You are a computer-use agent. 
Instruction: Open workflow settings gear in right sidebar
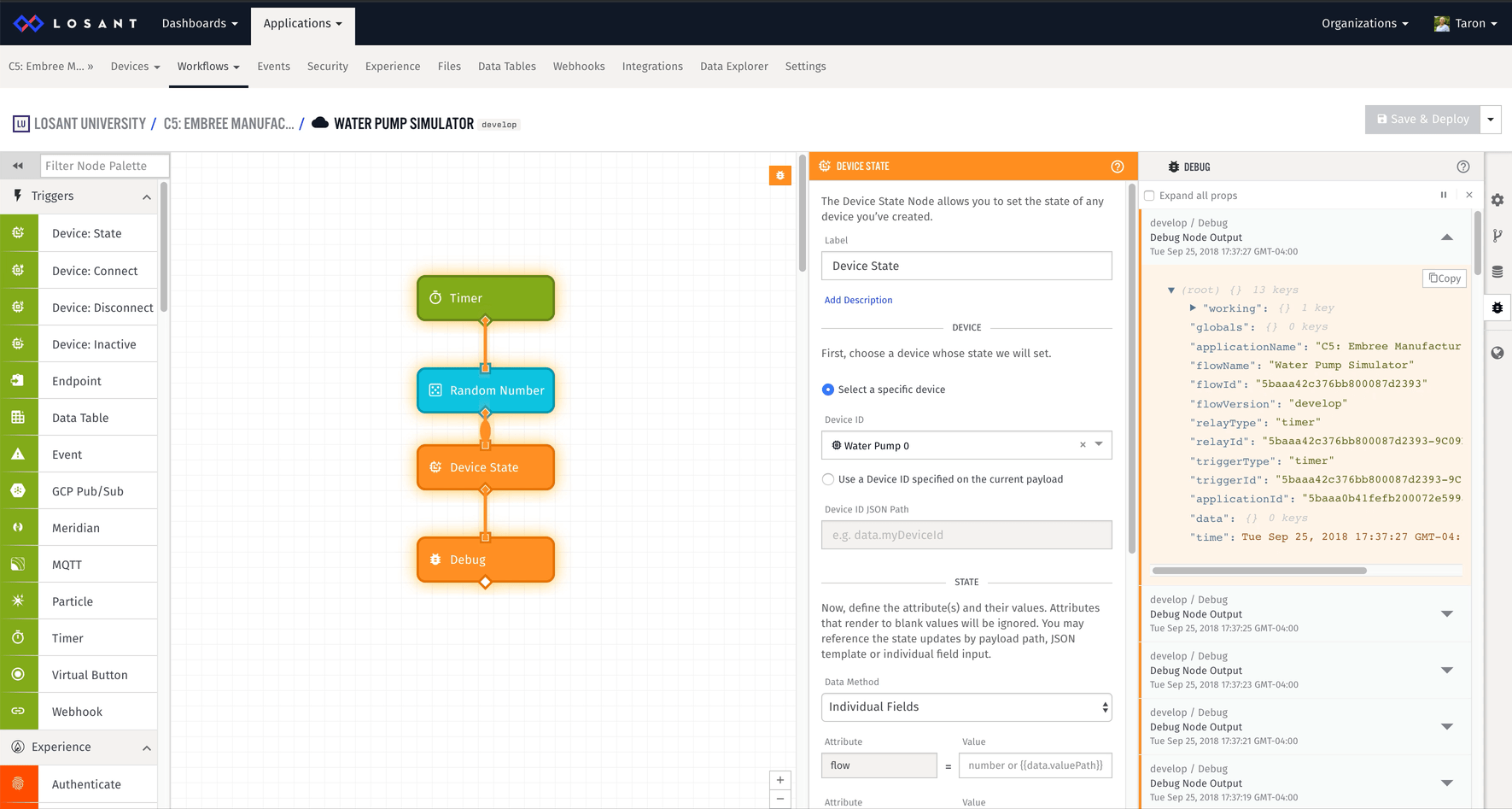point(1497,200)
